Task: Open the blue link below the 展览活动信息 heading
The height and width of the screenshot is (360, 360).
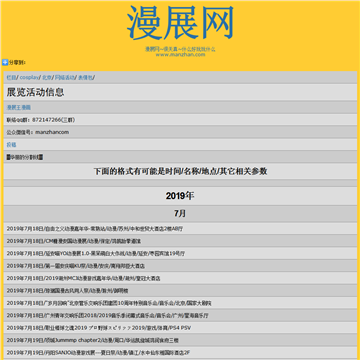Action: tap(19, 107)
